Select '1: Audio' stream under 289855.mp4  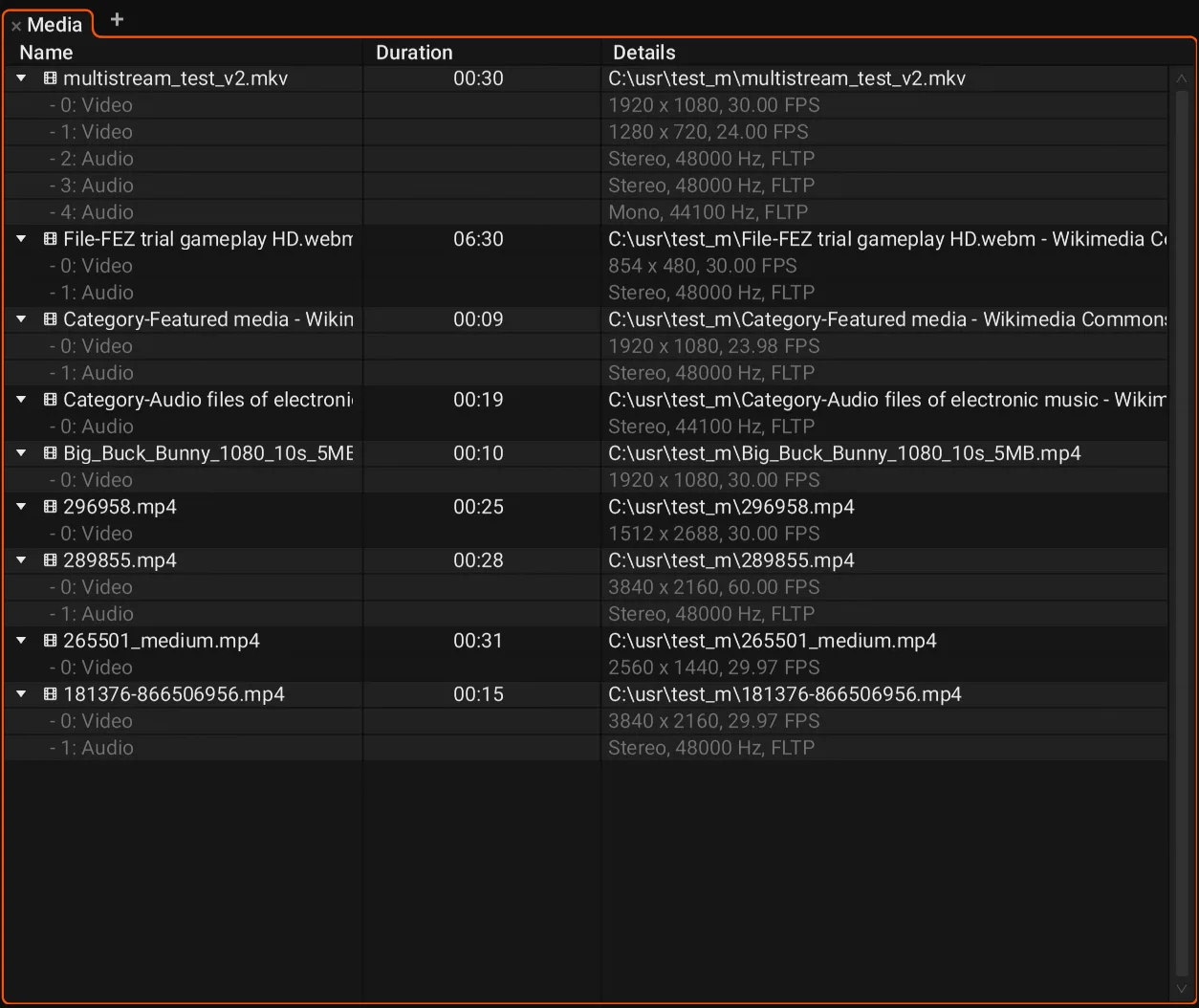[91, 614]
